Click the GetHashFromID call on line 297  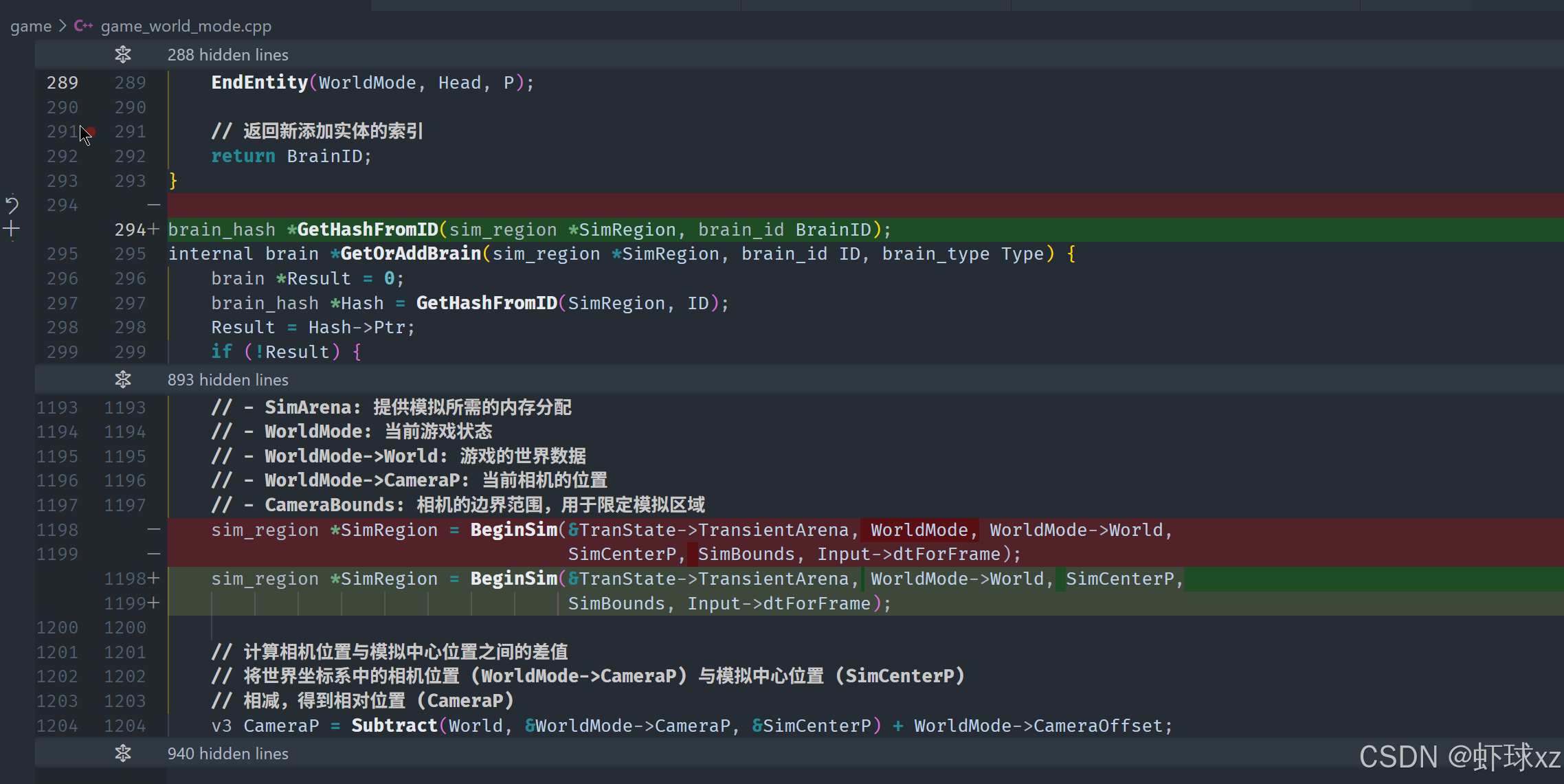tap(487, 303)
